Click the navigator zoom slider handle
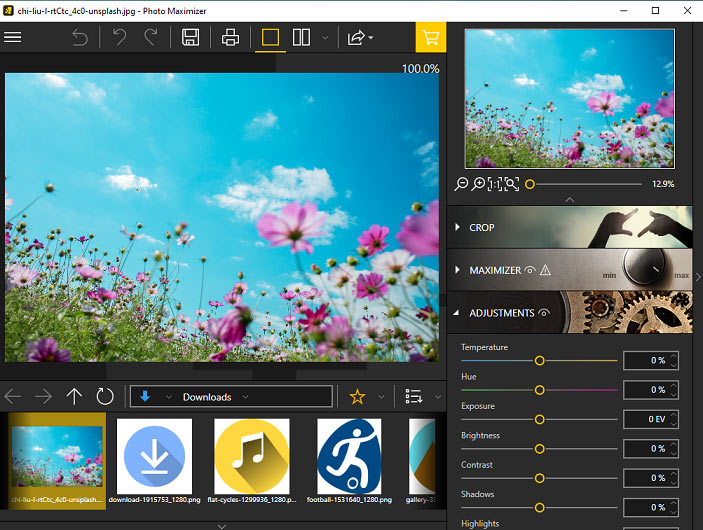The height and width of the screenshot is (530, 703). (530, 184)
